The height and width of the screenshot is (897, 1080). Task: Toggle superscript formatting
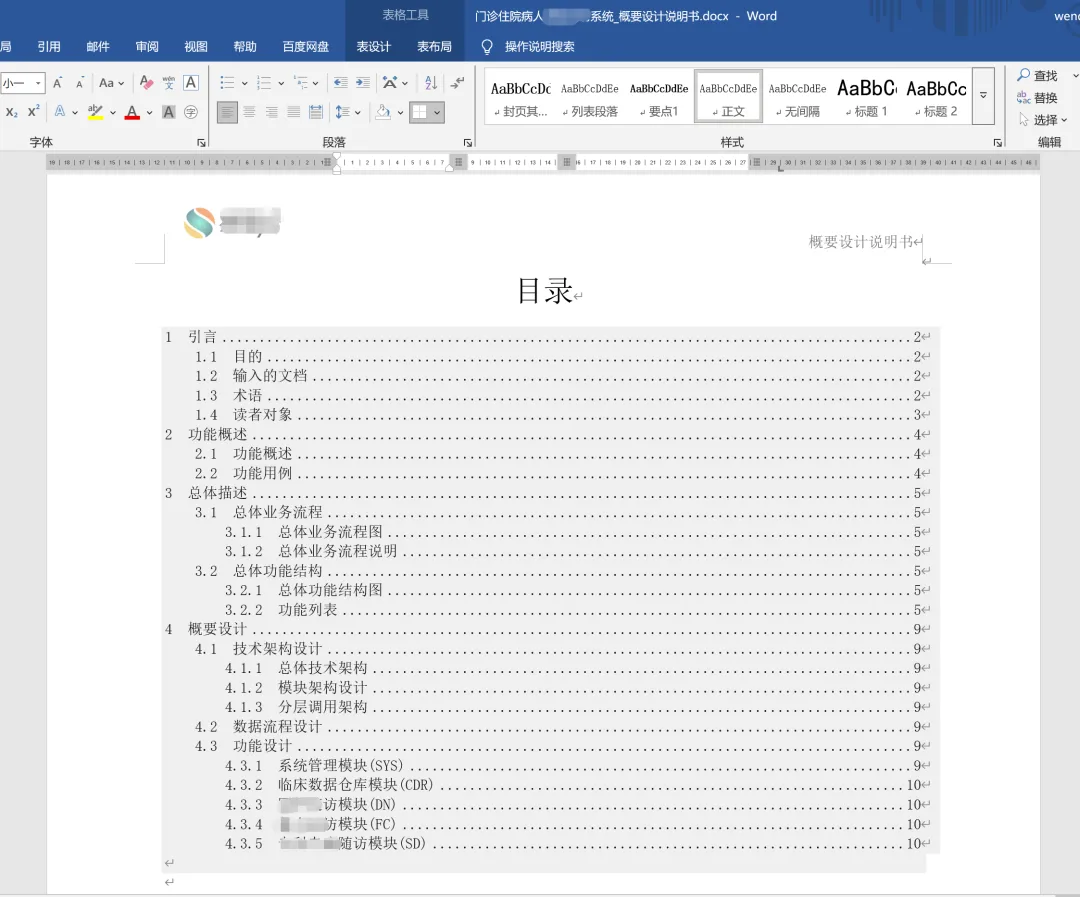pos(34,112)
